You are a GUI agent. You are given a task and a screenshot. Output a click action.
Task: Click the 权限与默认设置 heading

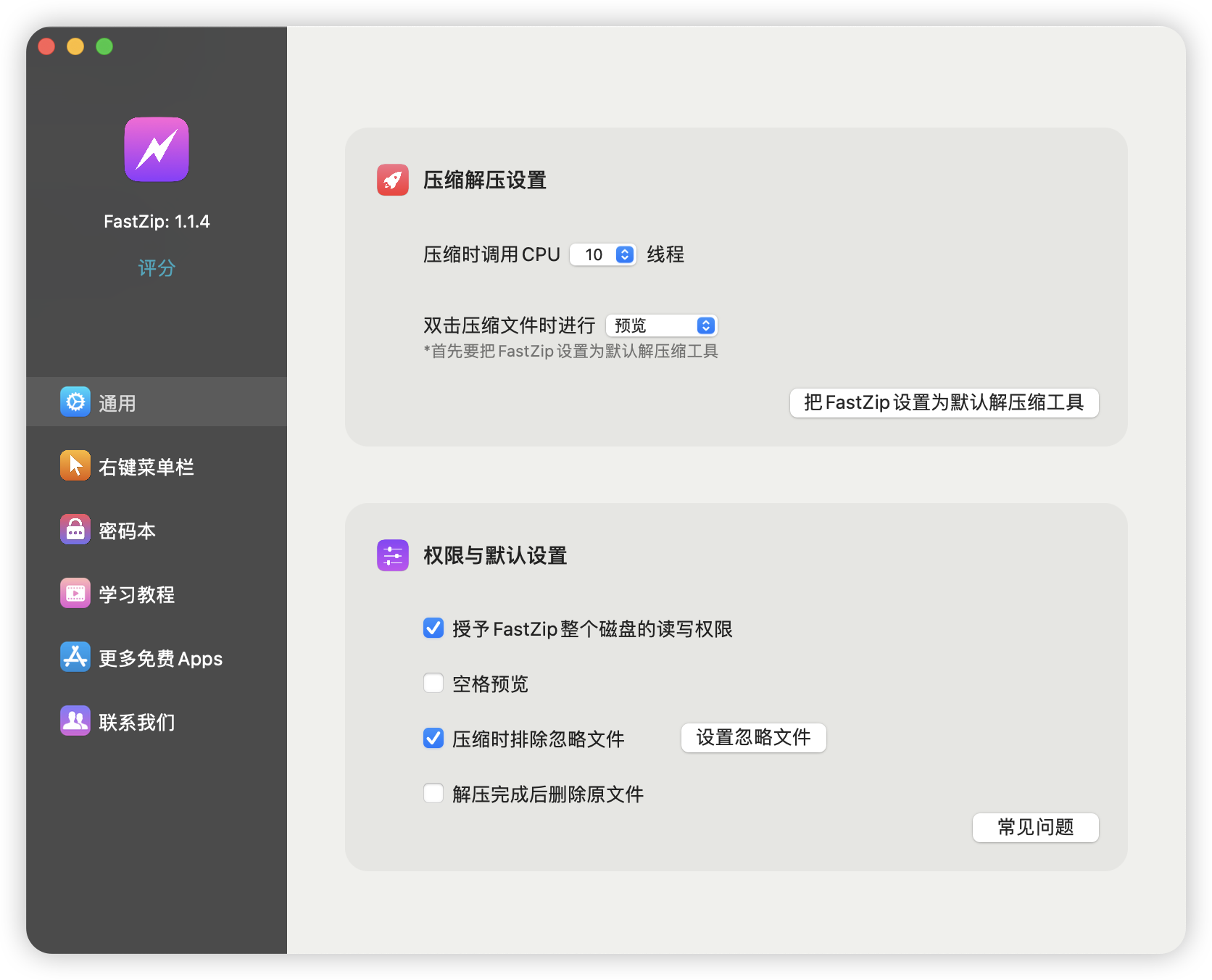click(495, 555)
